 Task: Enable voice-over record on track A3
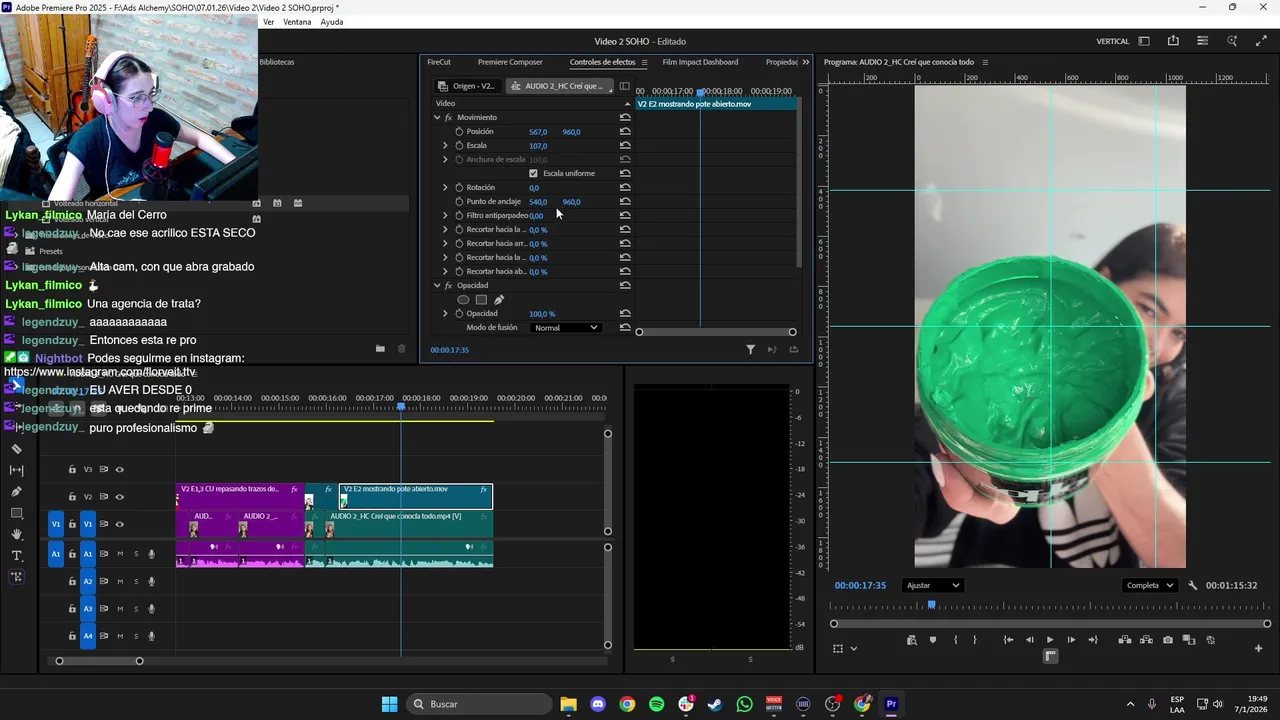coord(152,609)
